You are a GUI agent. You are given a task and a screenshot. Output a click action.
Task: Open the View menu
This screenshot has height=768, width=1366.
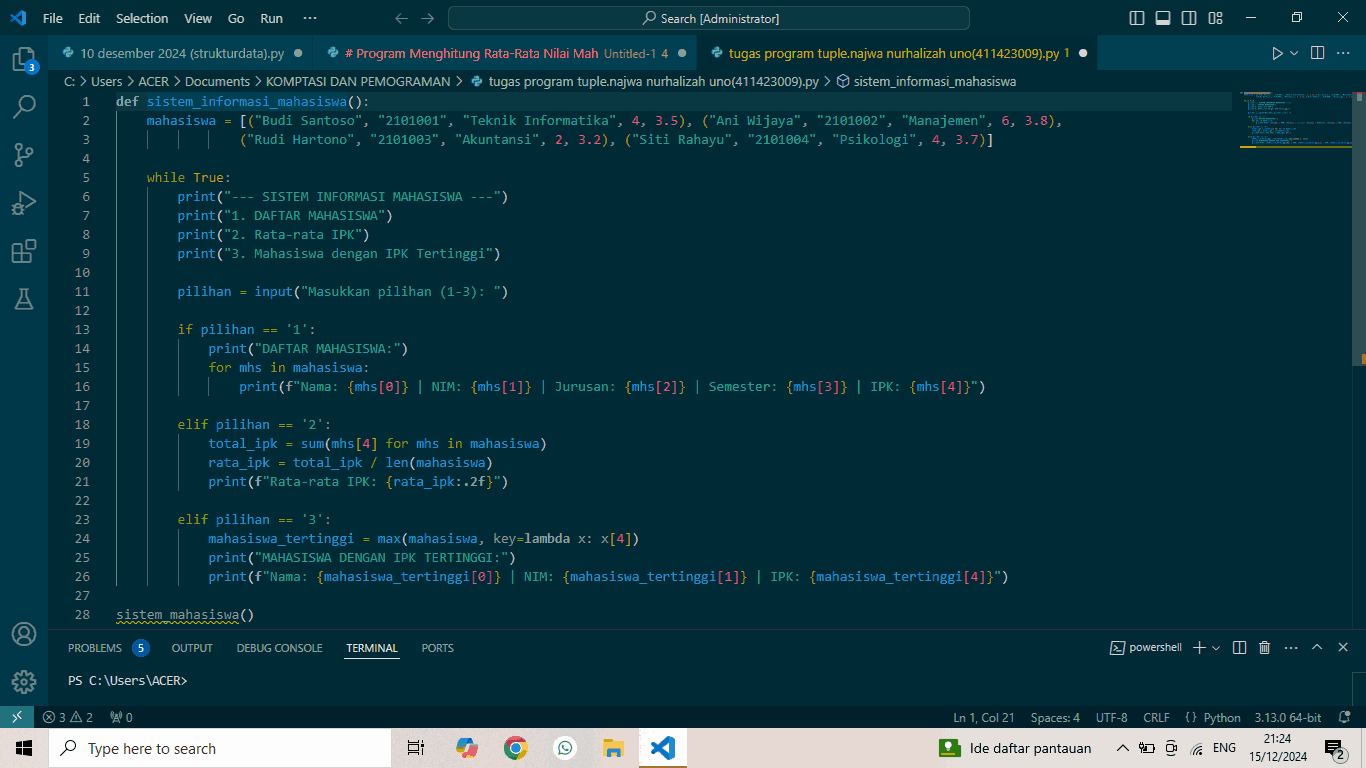coord(198,18)
